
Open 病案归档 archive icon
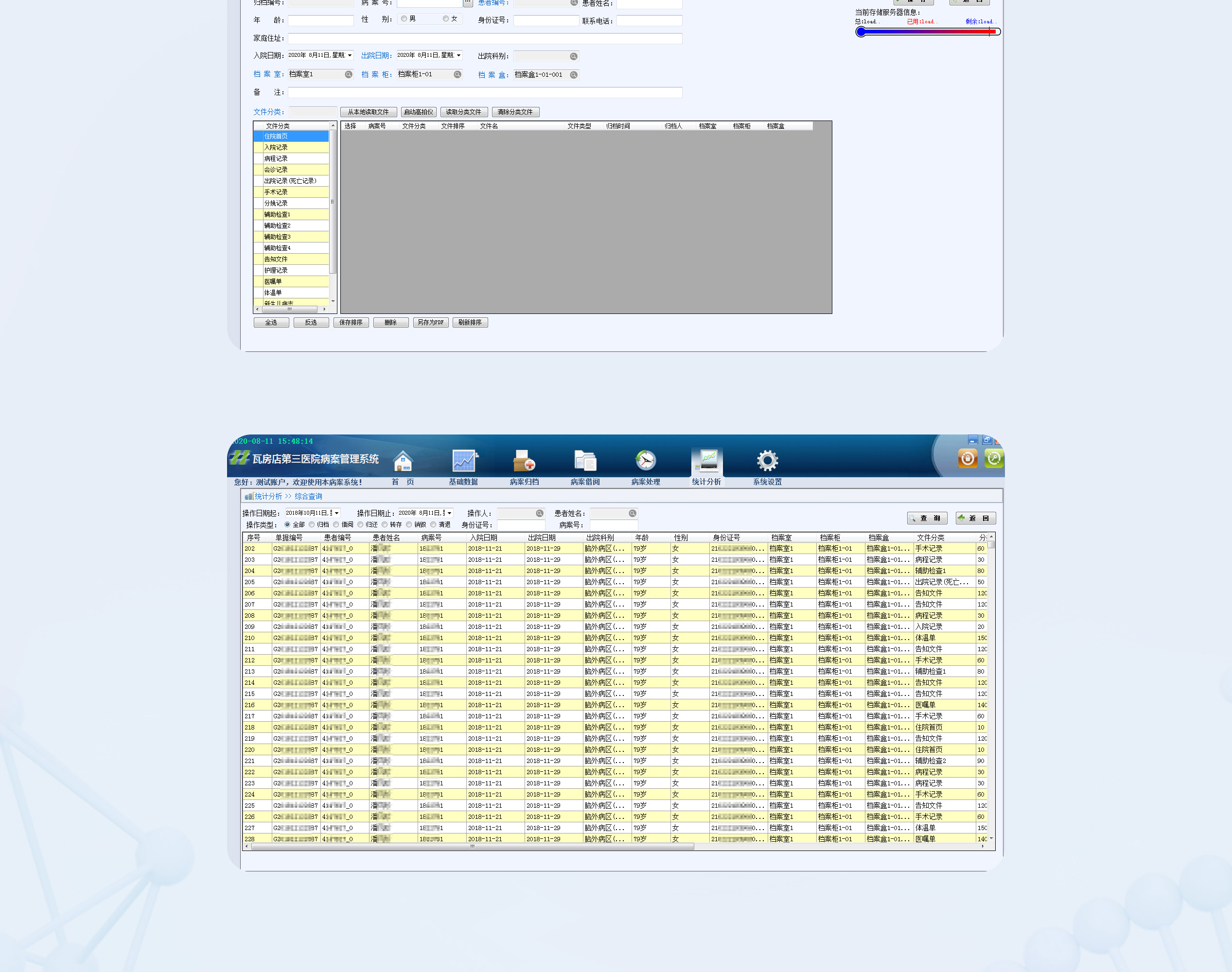point(524,460)
